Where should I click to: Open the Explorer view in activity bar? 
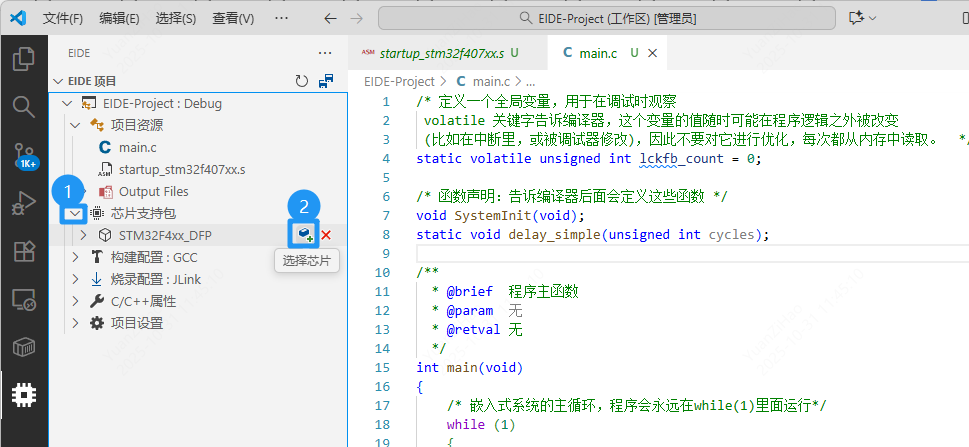pos(23,58)
